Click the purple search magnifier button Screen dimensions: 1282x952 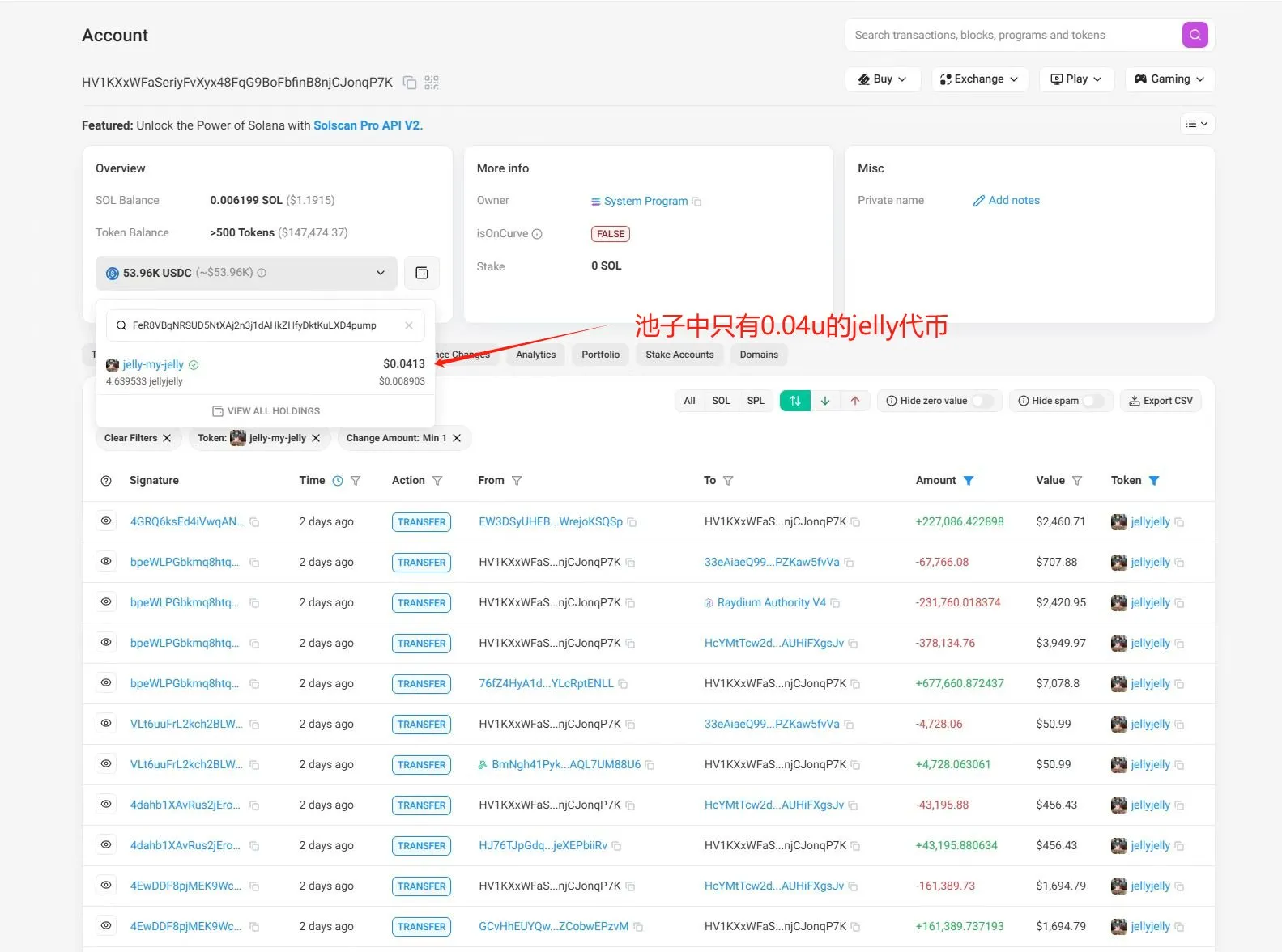[x=1195, y=35]
